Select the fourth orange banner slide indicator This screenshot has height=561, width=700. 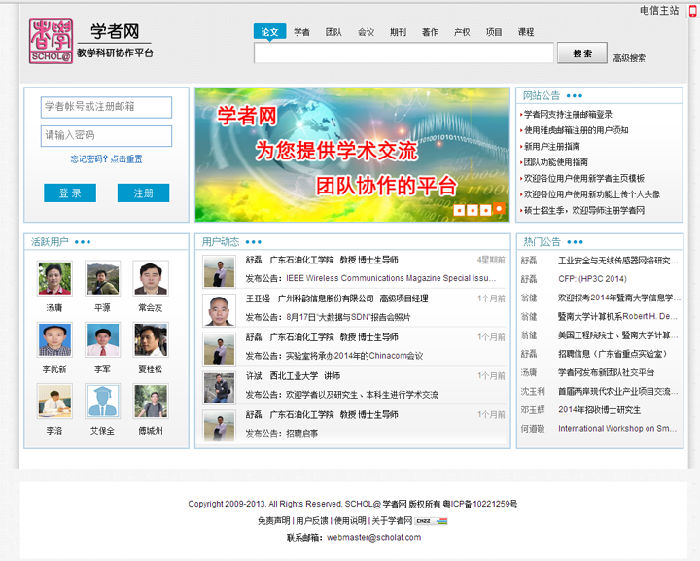[x=500, y=208]
